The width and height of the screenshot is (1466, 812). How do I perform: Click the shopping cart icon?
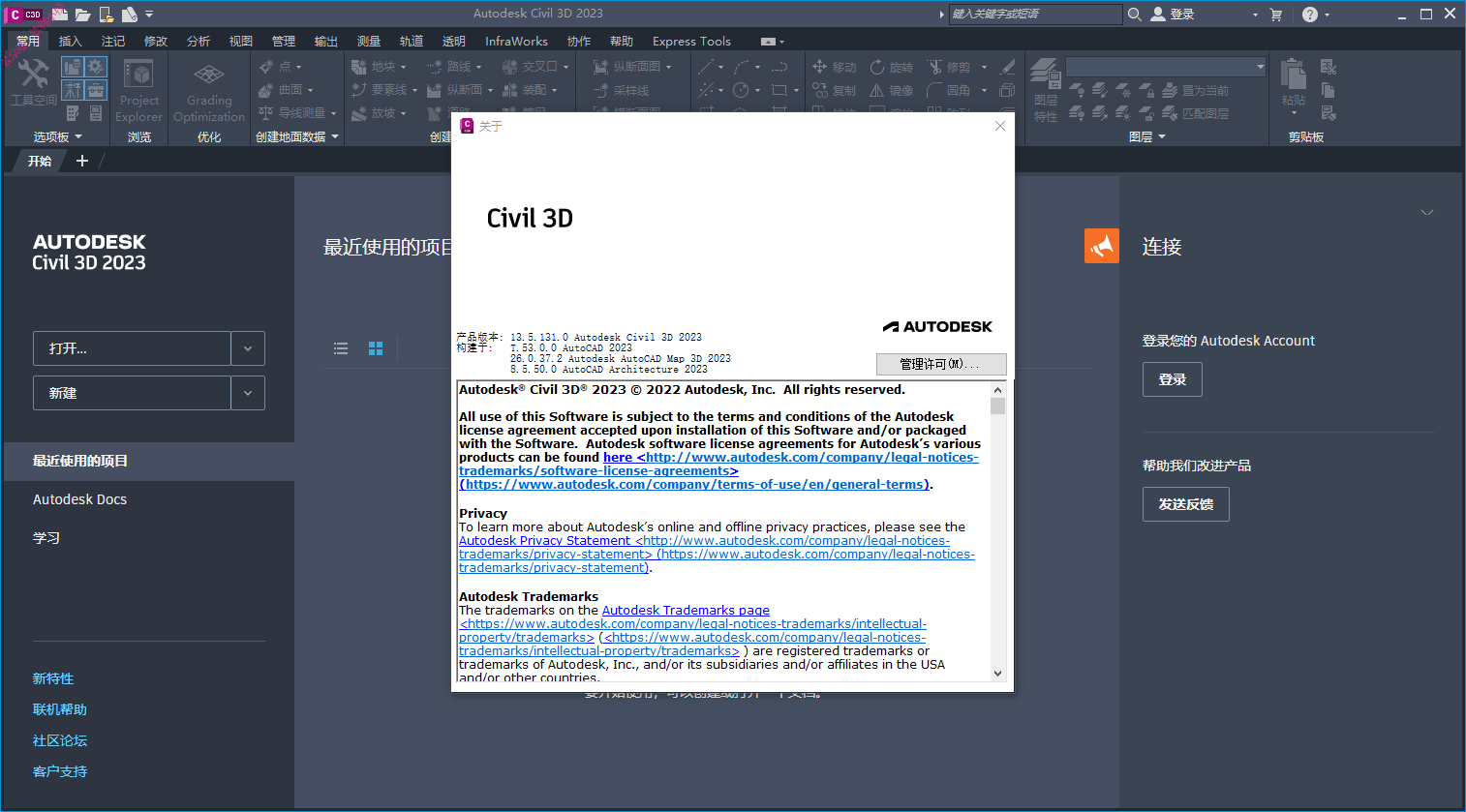pyautogui.click(x=1275, y=14)
